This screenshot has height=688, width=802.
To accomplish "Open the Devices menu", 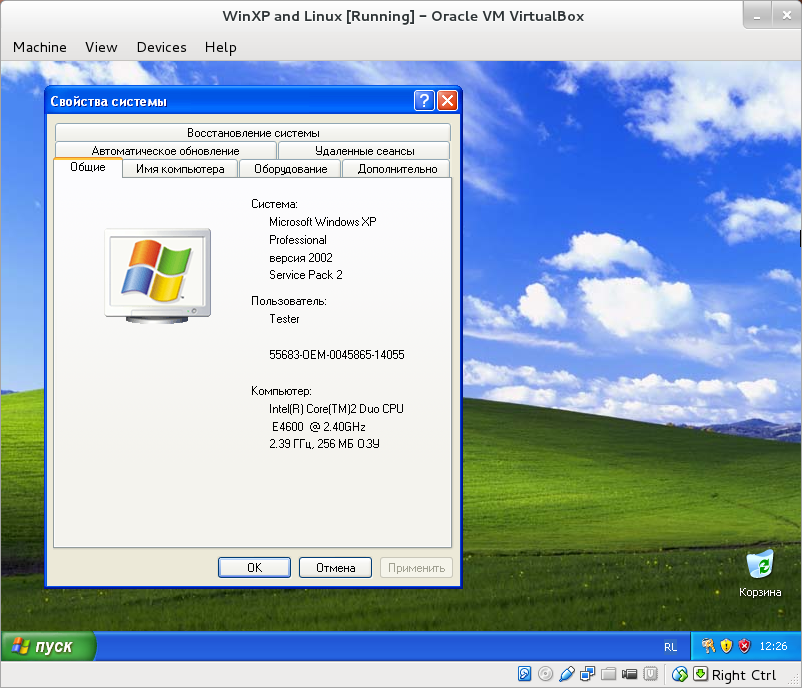I will coord(160,47).
